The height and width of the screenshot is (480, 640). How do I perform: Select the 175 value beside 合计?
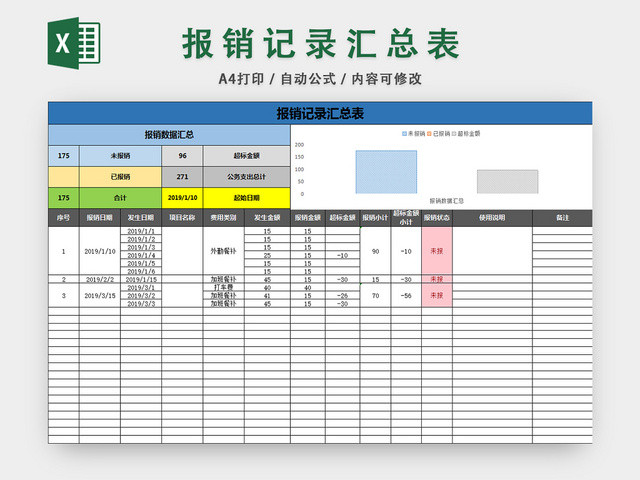64,198
